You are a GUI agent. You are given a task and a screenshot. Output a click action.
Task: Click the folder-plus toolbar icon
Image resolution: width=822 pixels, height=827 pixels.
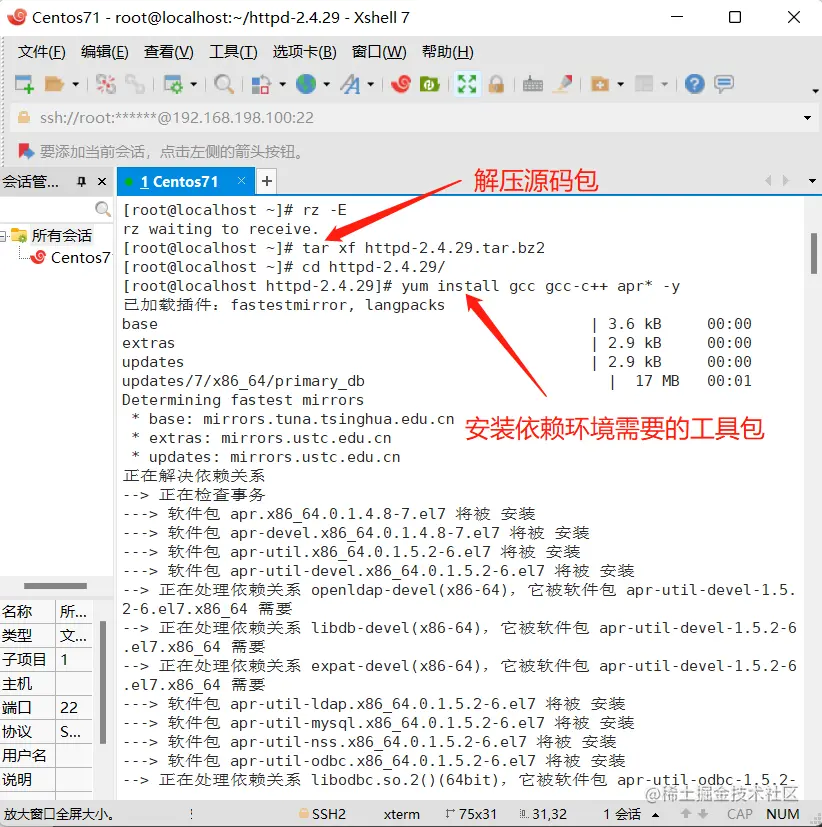600,84
